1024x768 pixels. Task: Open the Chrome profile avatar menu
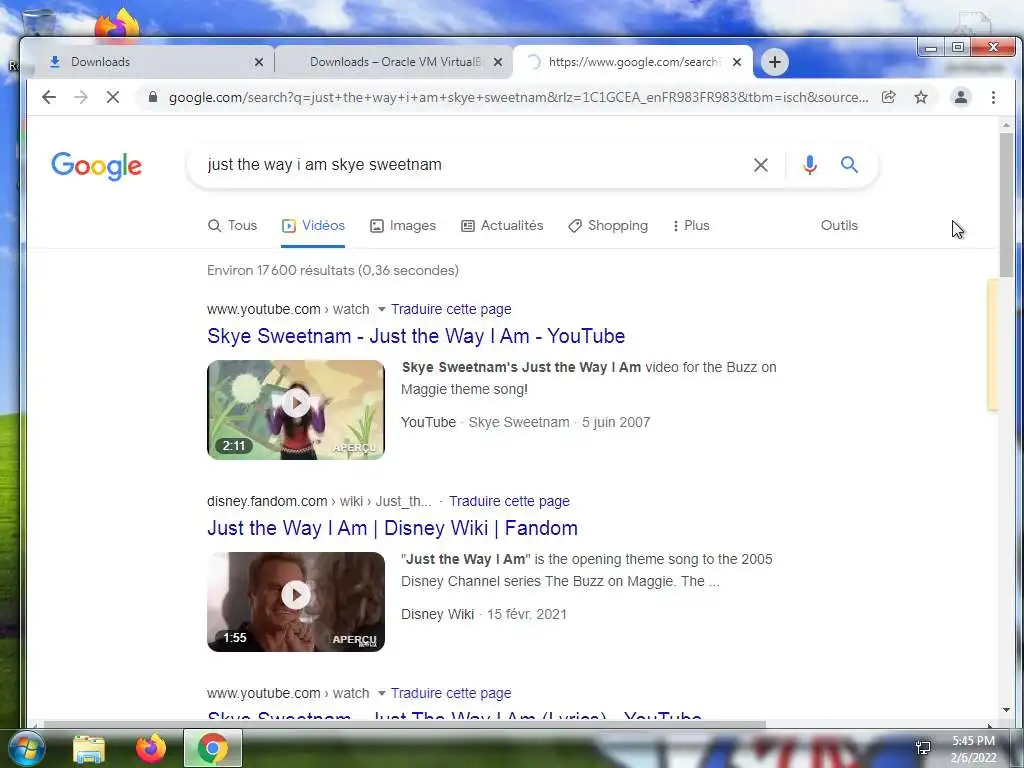[x=961, y=97]
